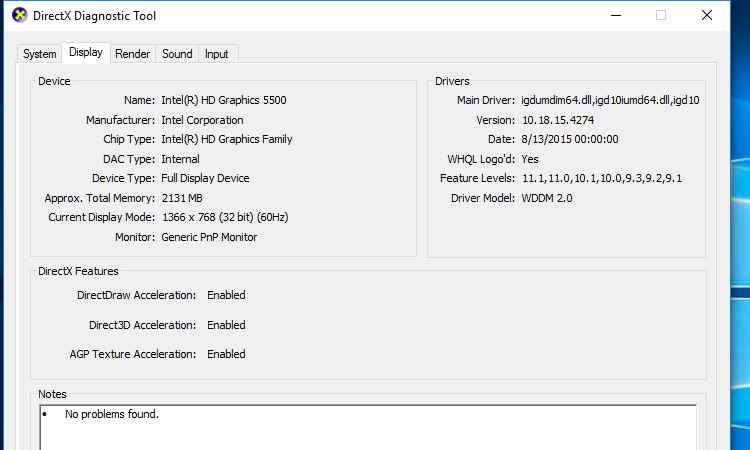Viewport: 750px width, 450px height.
Task: Click total memory value '2131 MB'
Action: [x=182, y=198]
